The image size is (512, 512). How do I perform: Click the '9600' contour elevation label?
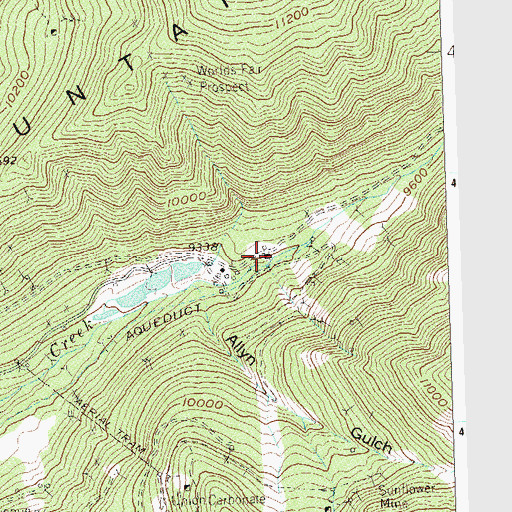(415, 182)
